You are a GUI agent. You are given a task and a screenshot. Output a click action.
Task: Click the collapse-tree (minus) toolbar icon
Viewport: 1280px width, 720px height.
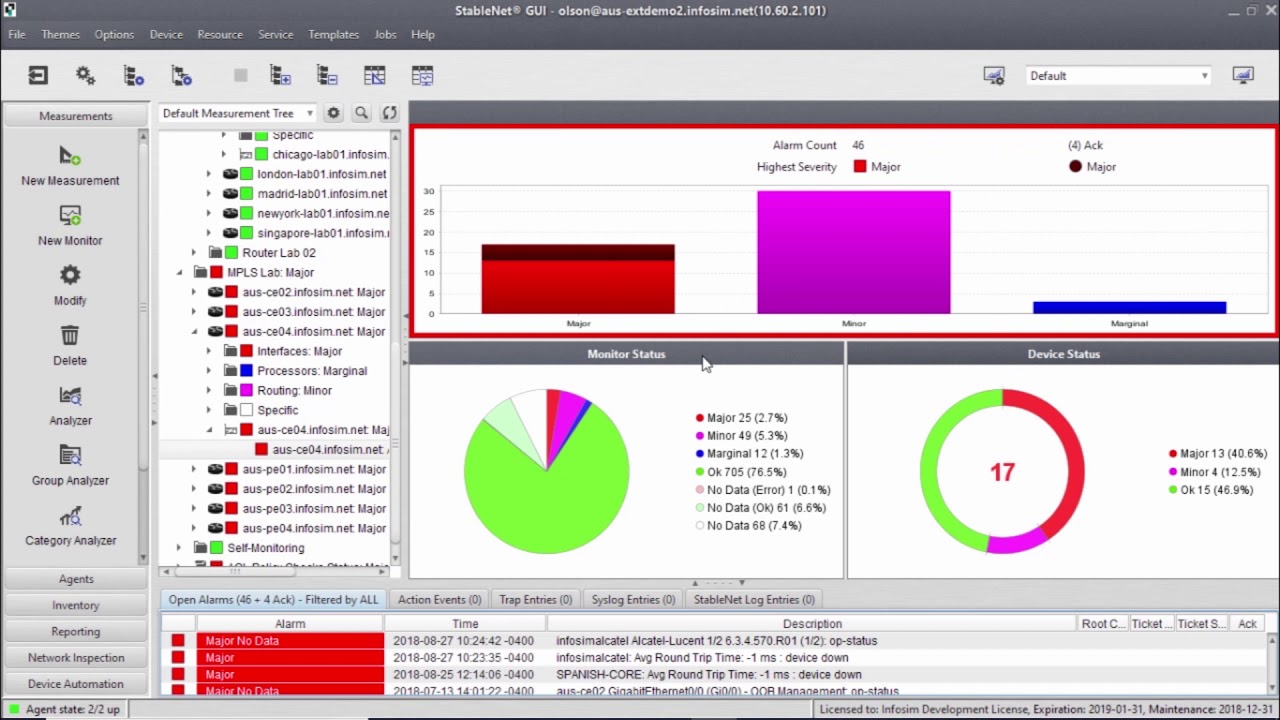[x=326, y=75]
